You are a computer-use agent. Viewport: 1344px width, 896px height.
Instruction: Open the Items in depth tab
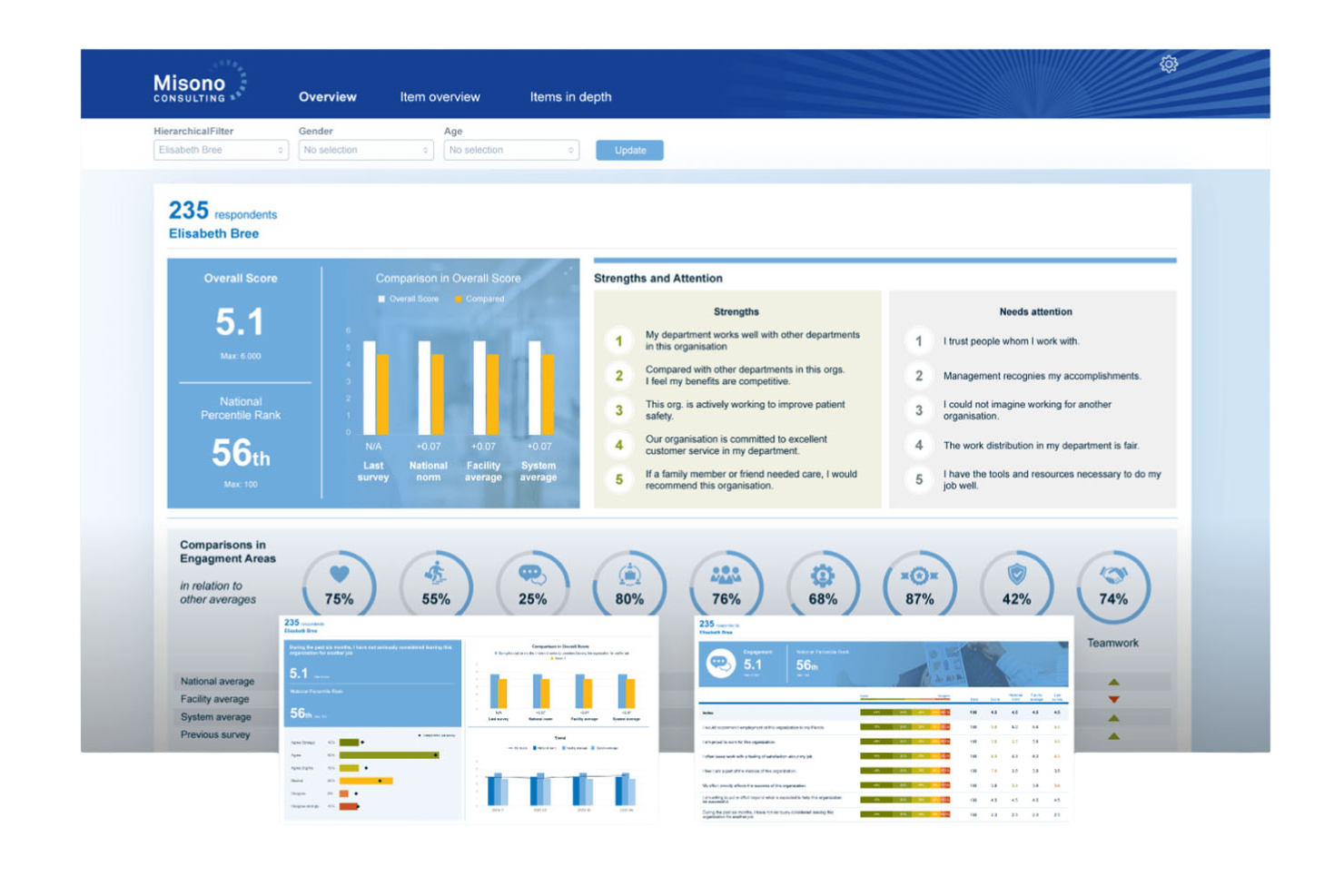(571, 97)
